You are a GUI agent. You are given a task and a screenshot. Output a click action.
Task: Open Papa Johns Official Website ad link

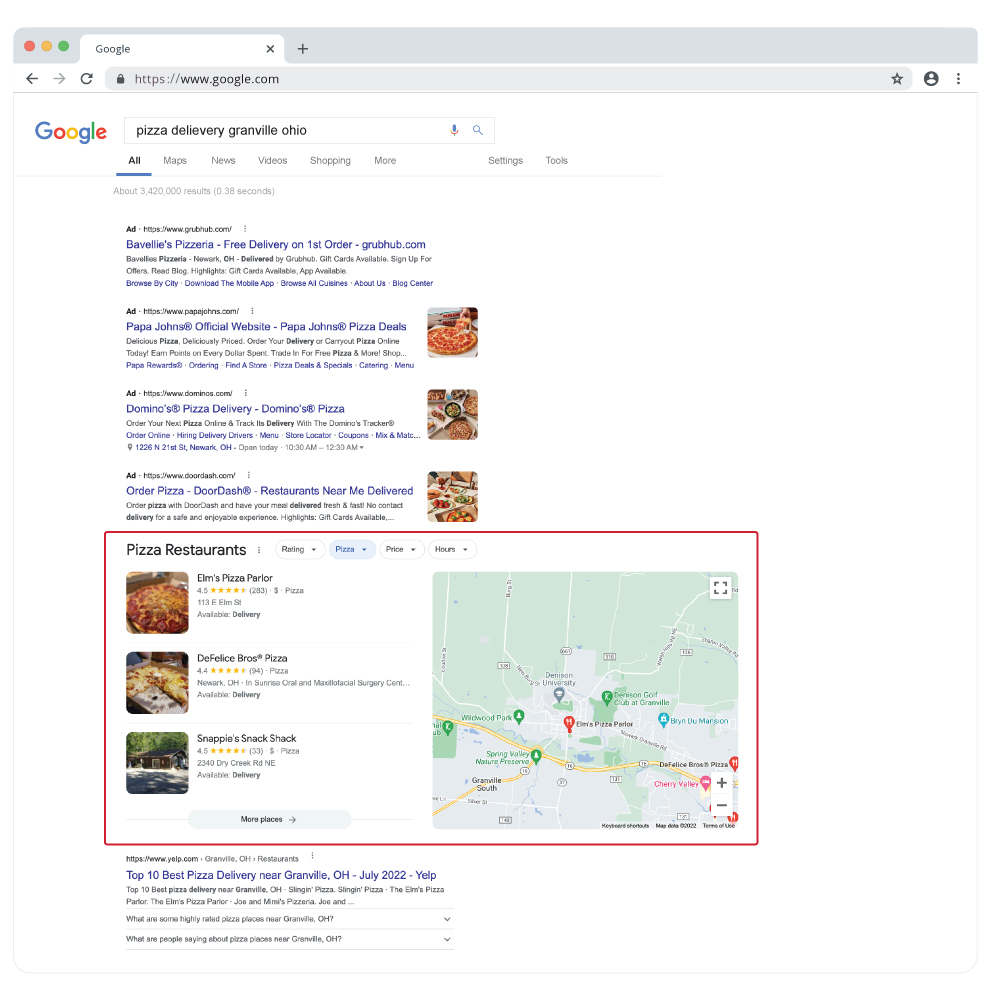tap(266, 327)
